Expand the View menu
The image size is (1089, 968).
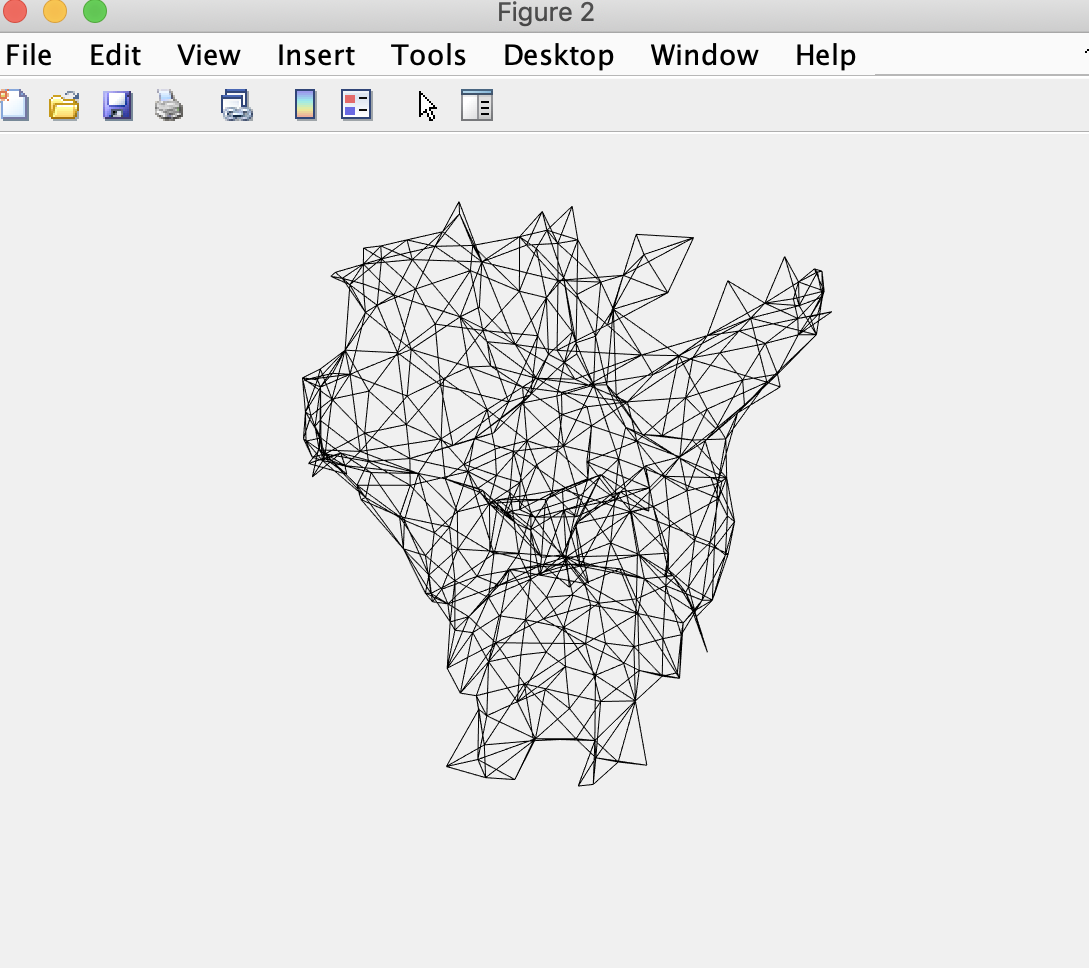[x=209, y=55]
